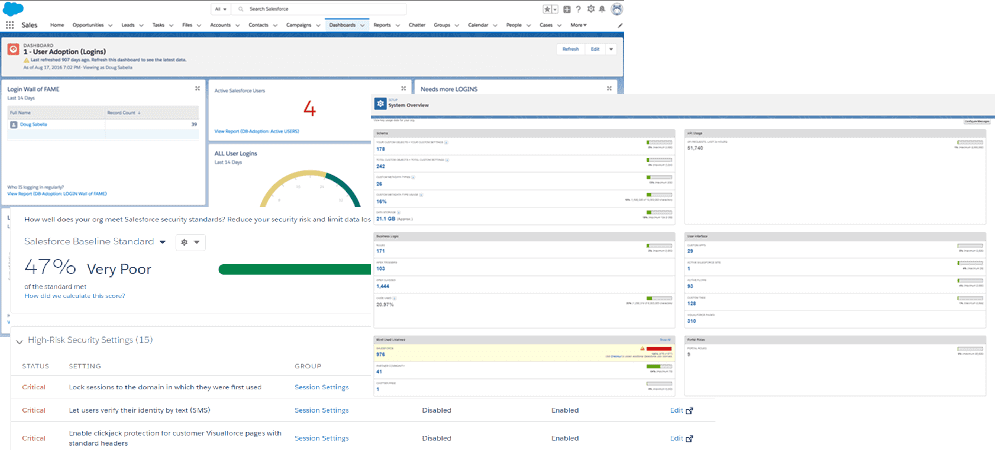Click Edit for the SMS identity setting
The height and width of the screenshot is (475, 1003).
(x=676, y=410)
